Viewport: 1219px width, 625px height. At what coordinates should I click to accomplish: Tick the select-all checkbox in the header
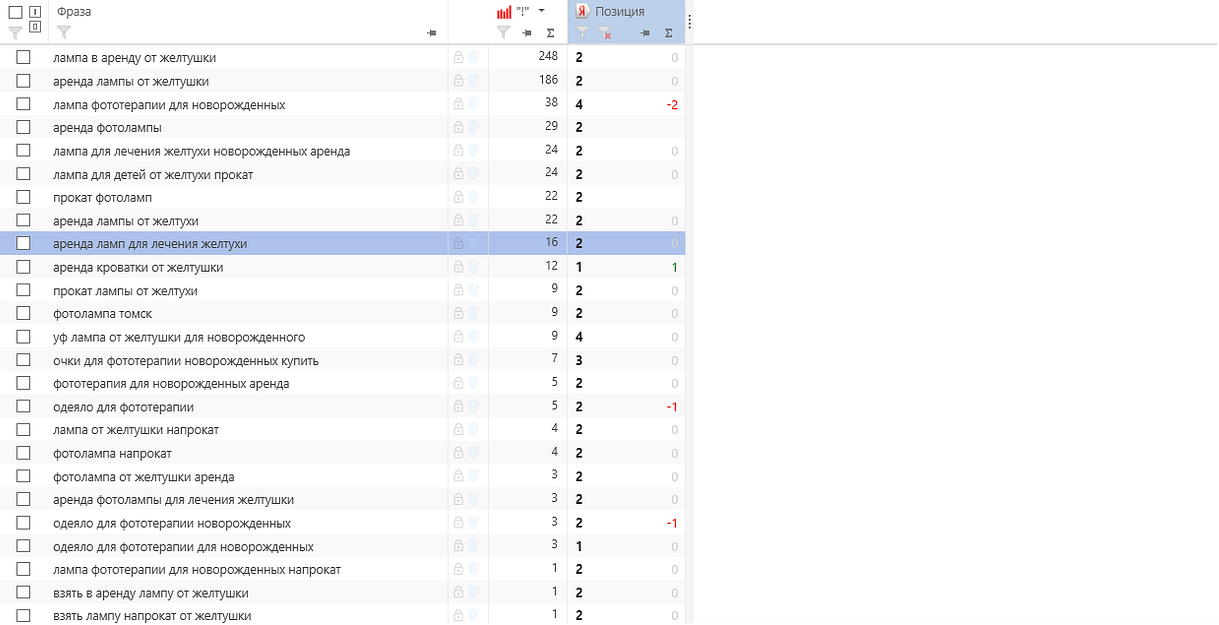pos(15,12)
